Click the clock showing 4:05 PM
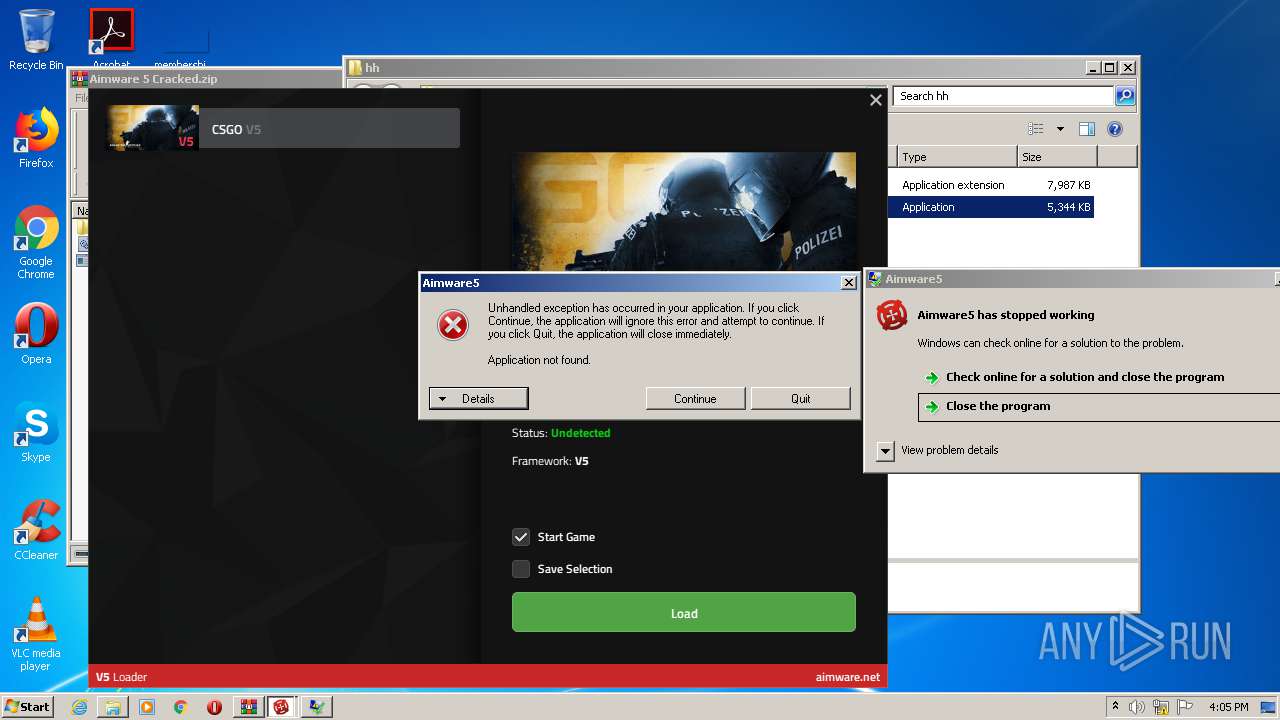1280x720 pixels. pos(1228,707)
